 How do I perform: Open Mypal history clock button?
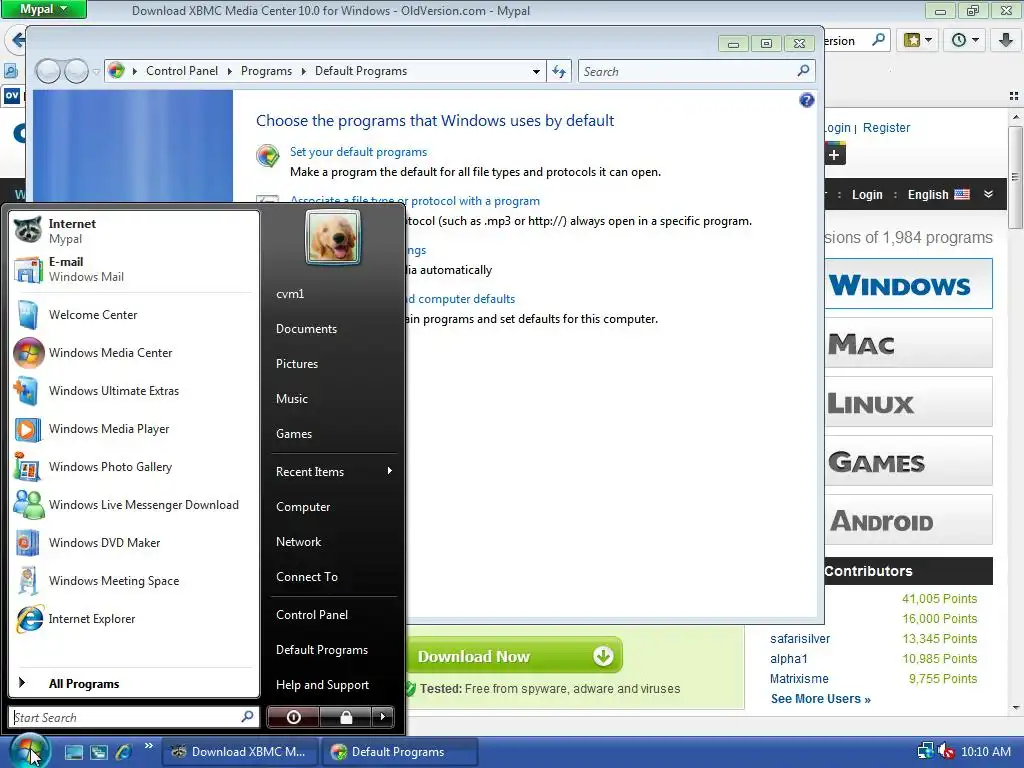click(x=965, y=40)
